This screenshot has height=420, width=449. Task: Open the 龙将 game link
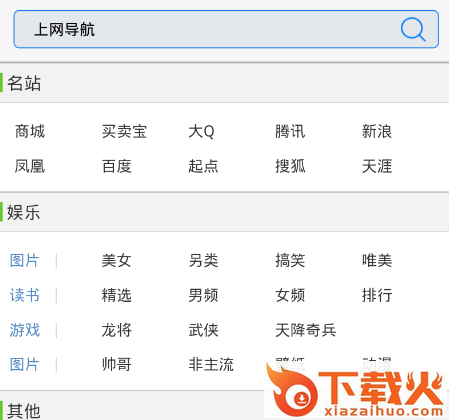point(117,330)
